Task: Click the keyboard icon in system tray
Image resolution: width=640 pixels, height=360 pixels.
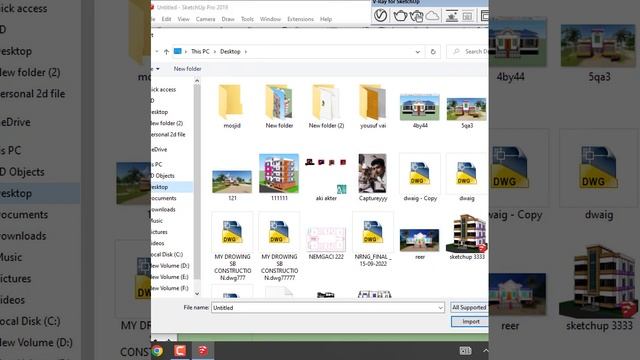Action: (x=465, y=351)
